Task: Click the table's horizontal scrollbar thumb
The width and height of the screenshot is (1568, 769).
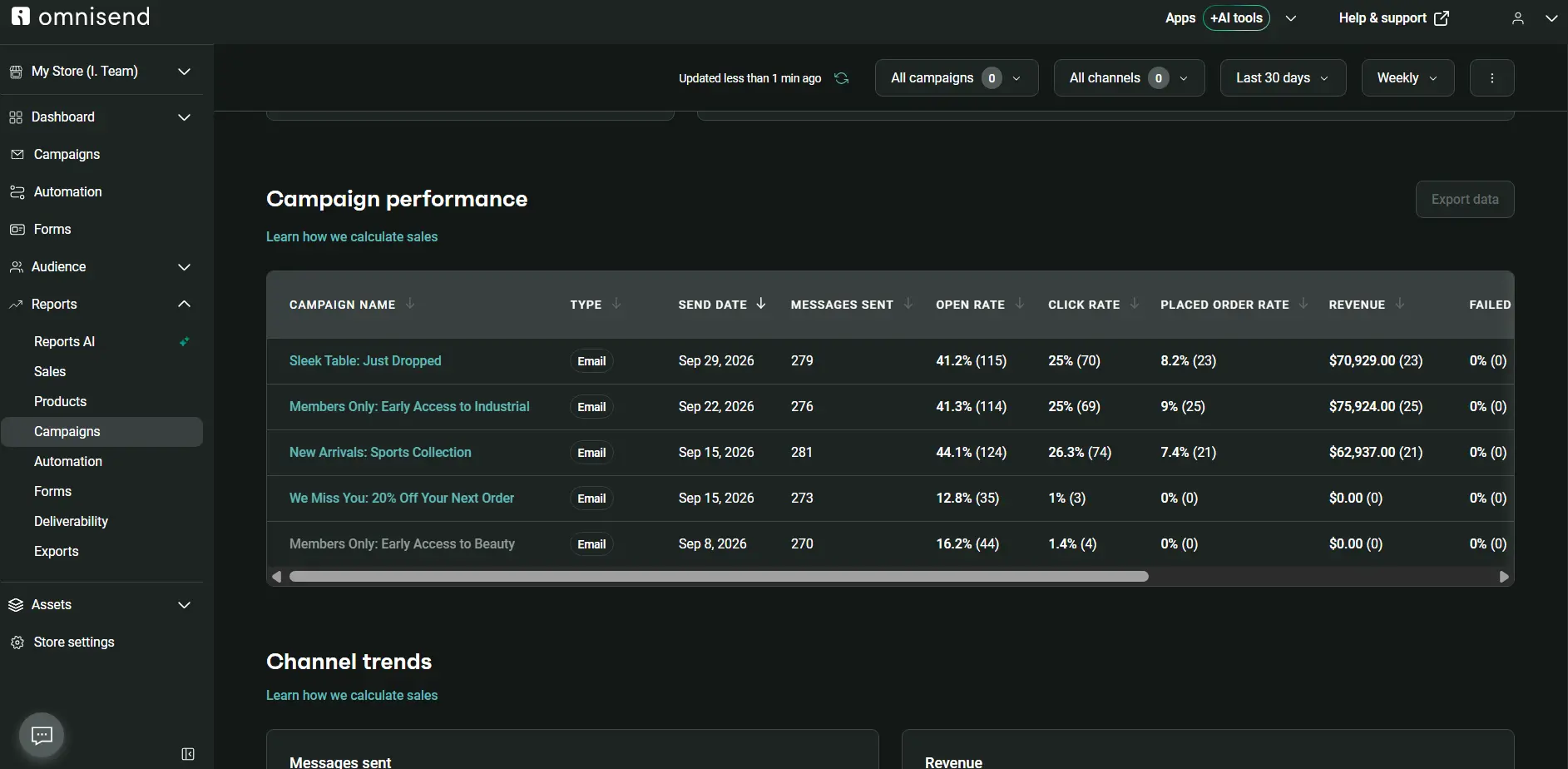Action: point(719,577)
